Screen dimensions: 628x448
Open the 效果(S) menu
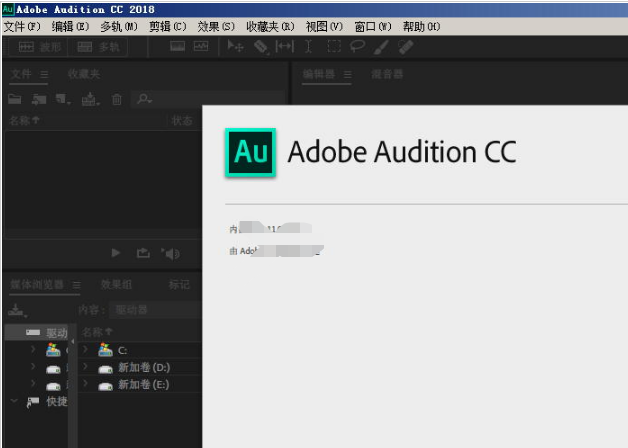point(216,26)
